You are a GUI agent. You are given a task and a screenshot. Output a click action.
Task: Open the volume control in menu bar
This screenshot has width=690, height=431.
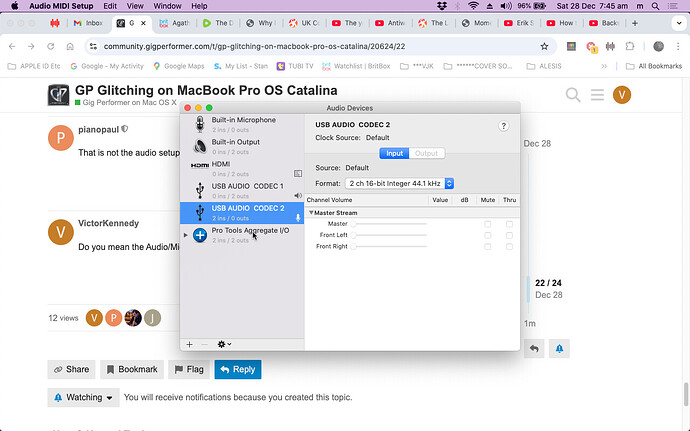506,6
